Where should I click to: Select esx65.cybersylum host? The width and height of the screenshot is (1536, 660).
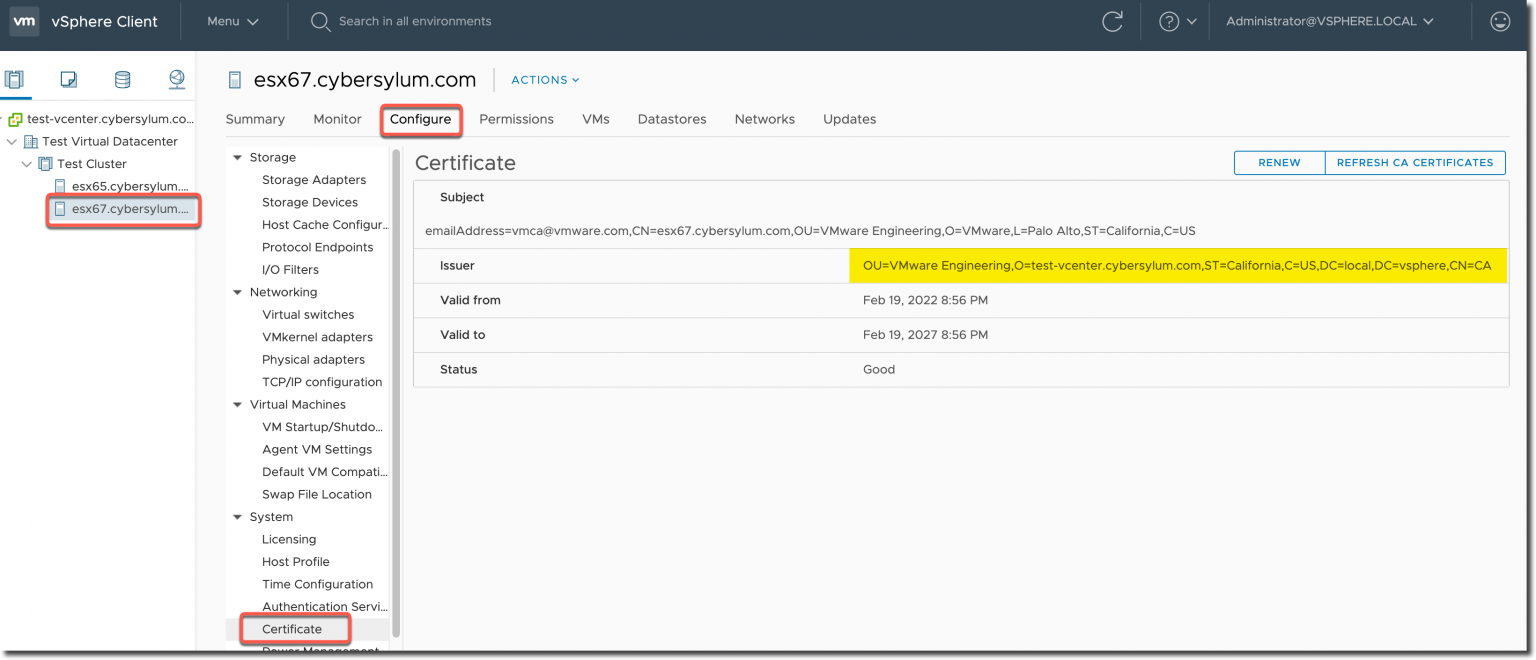point(130,186)
